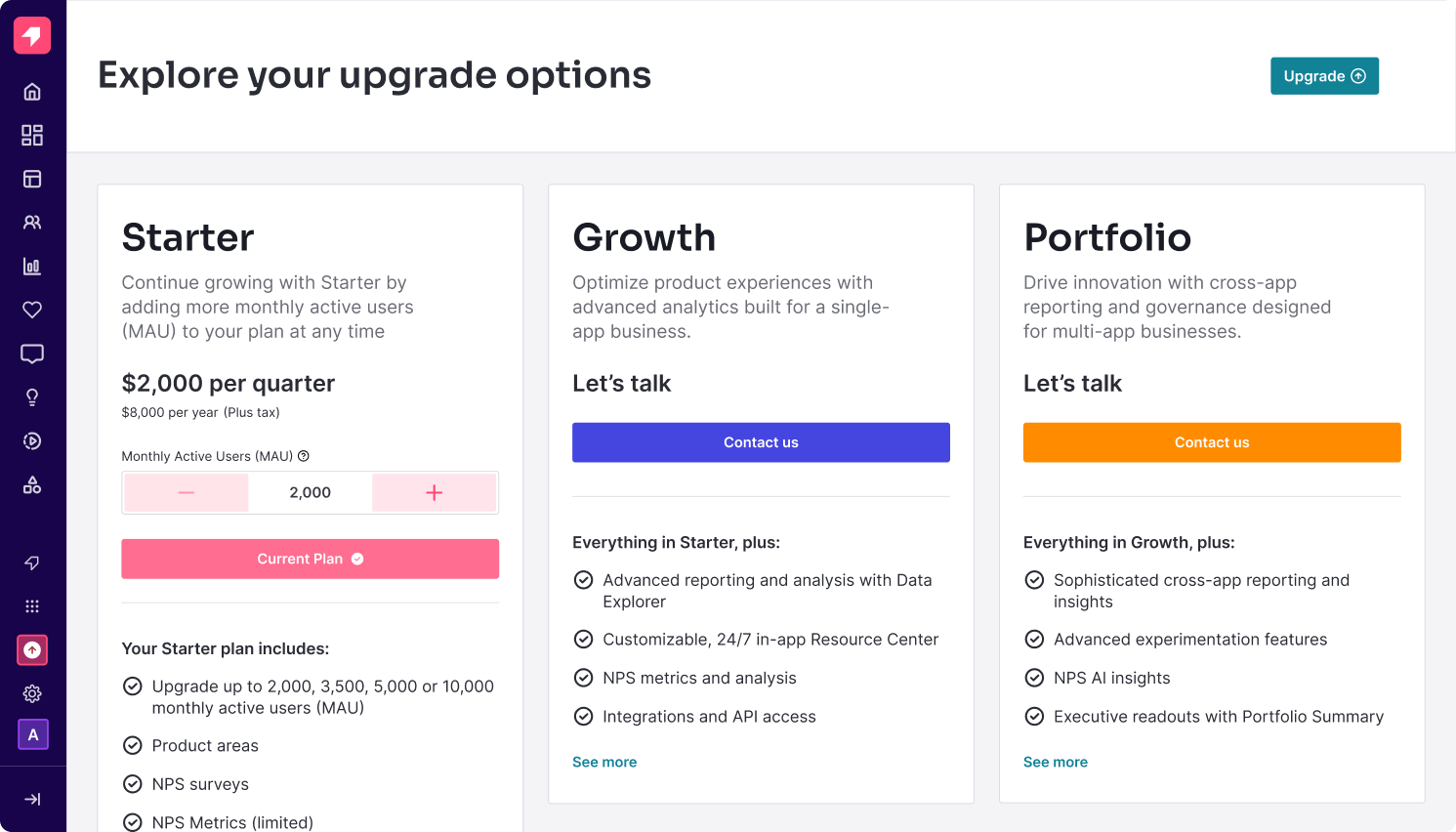The height and width of the screenshot is (832, 1456).
Task: Expand See more under Growth features
Action: pos(604,762)
